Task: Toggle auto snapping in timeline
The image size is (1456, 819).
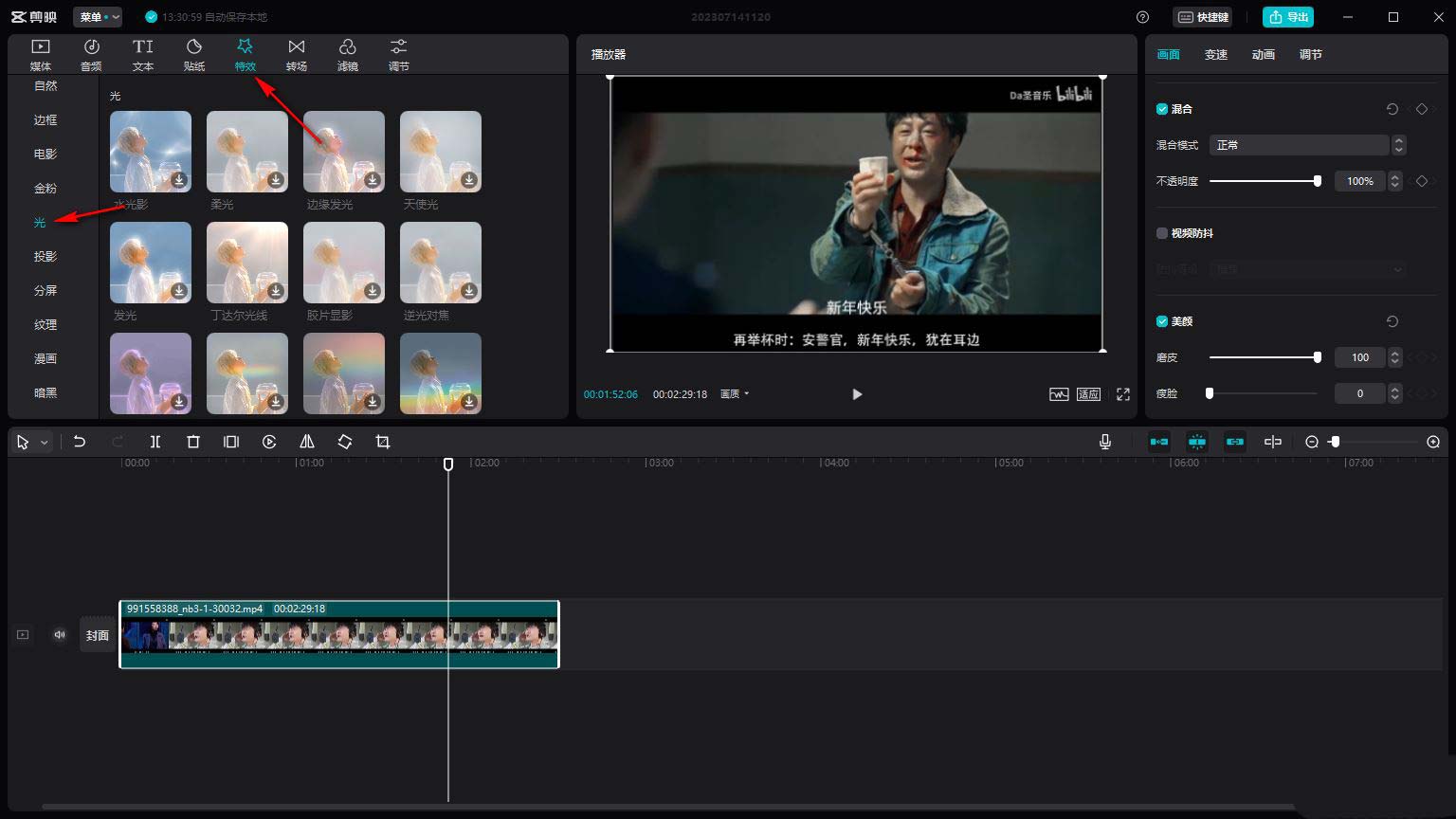Action: click(1197, 442)
